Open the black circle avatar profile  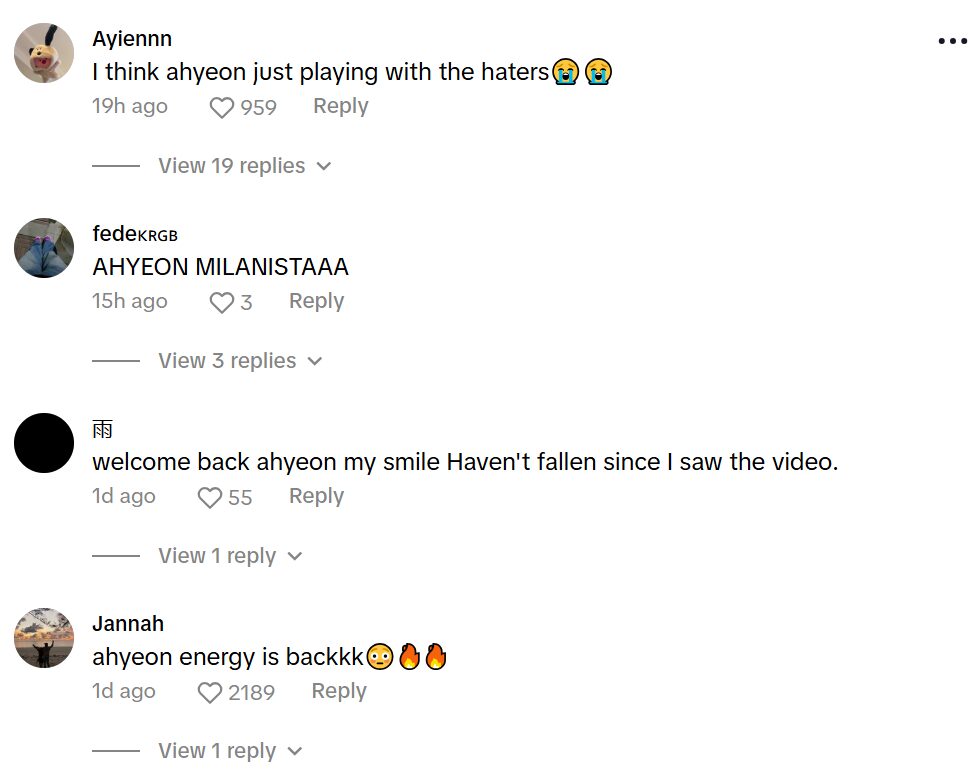click(x=44, y=443)
